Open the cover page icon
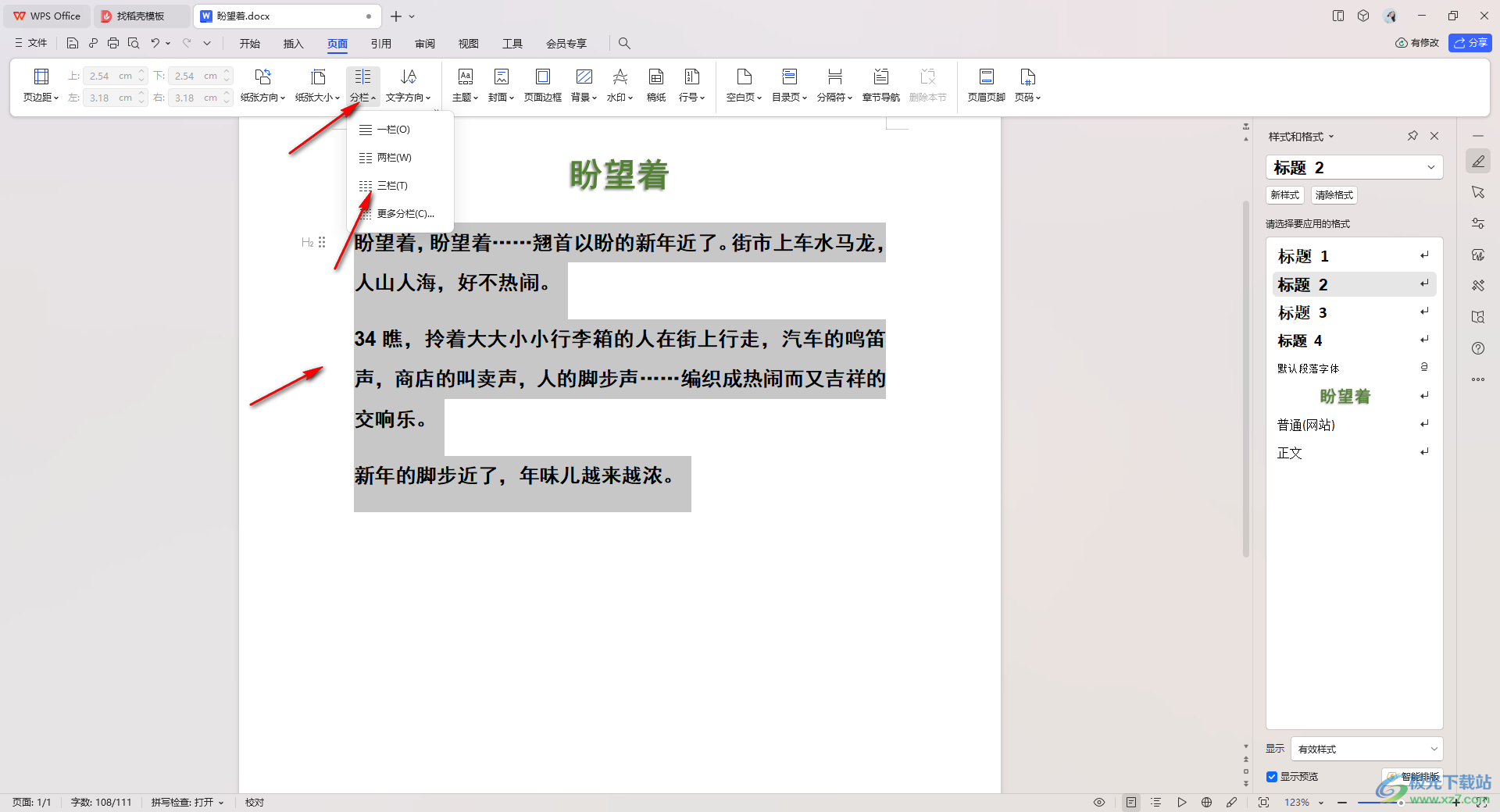The width and height of the screenshot is (1500, 812). 501,77
